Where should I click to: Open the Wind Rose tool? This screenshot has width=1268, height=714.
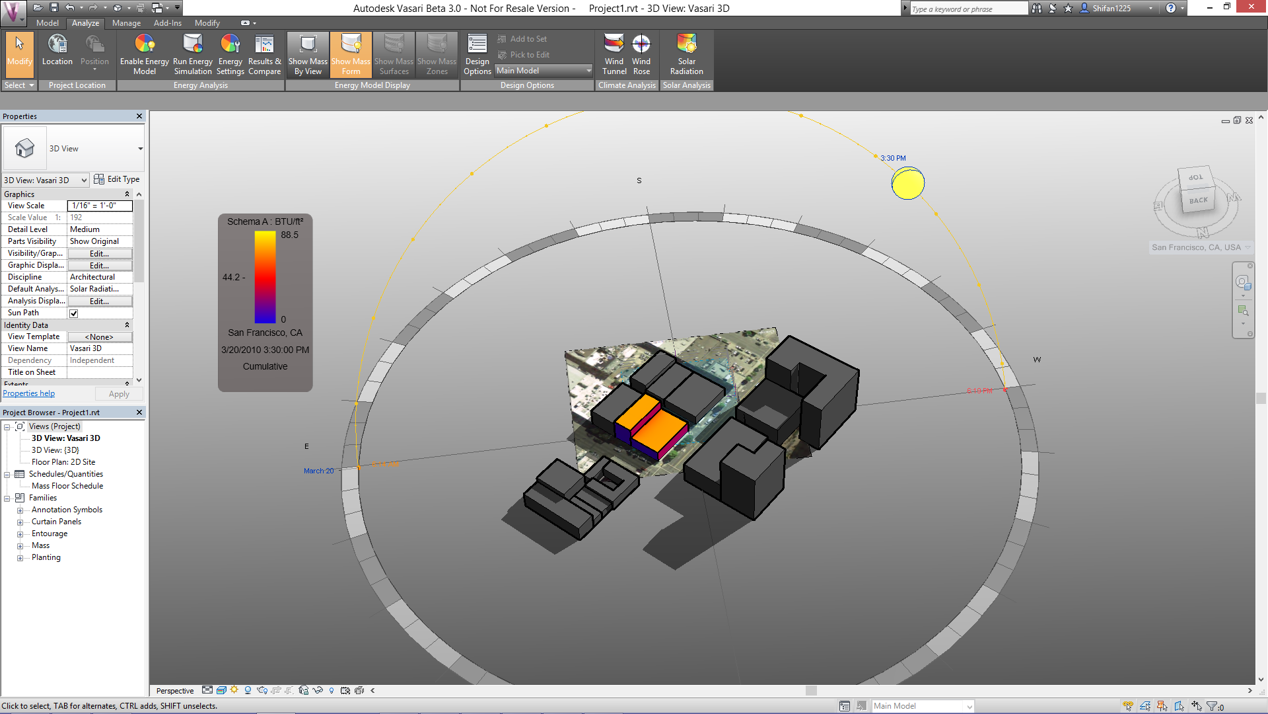point(641,54)
